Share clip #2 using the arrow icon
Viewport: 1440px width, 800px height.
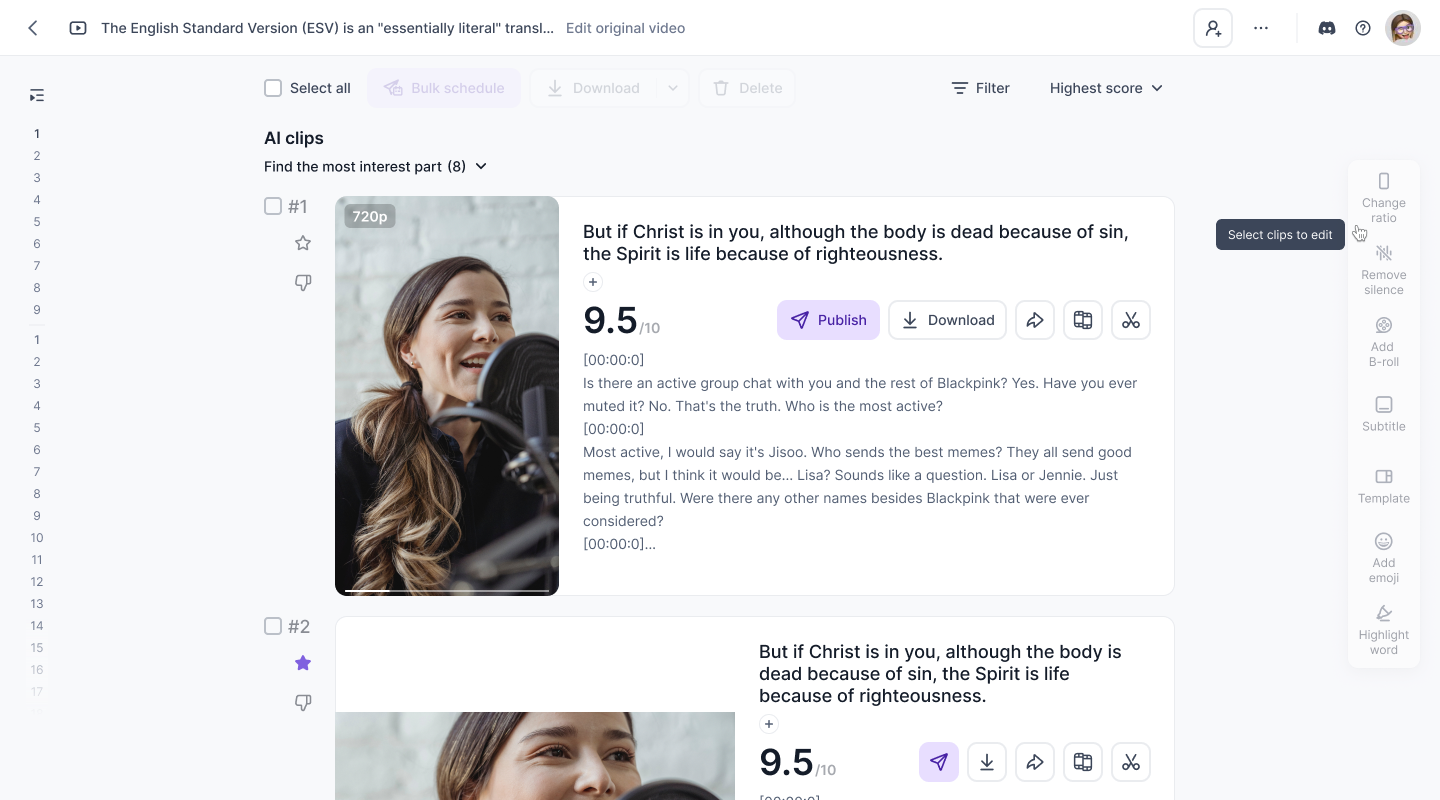[1035, 762]
